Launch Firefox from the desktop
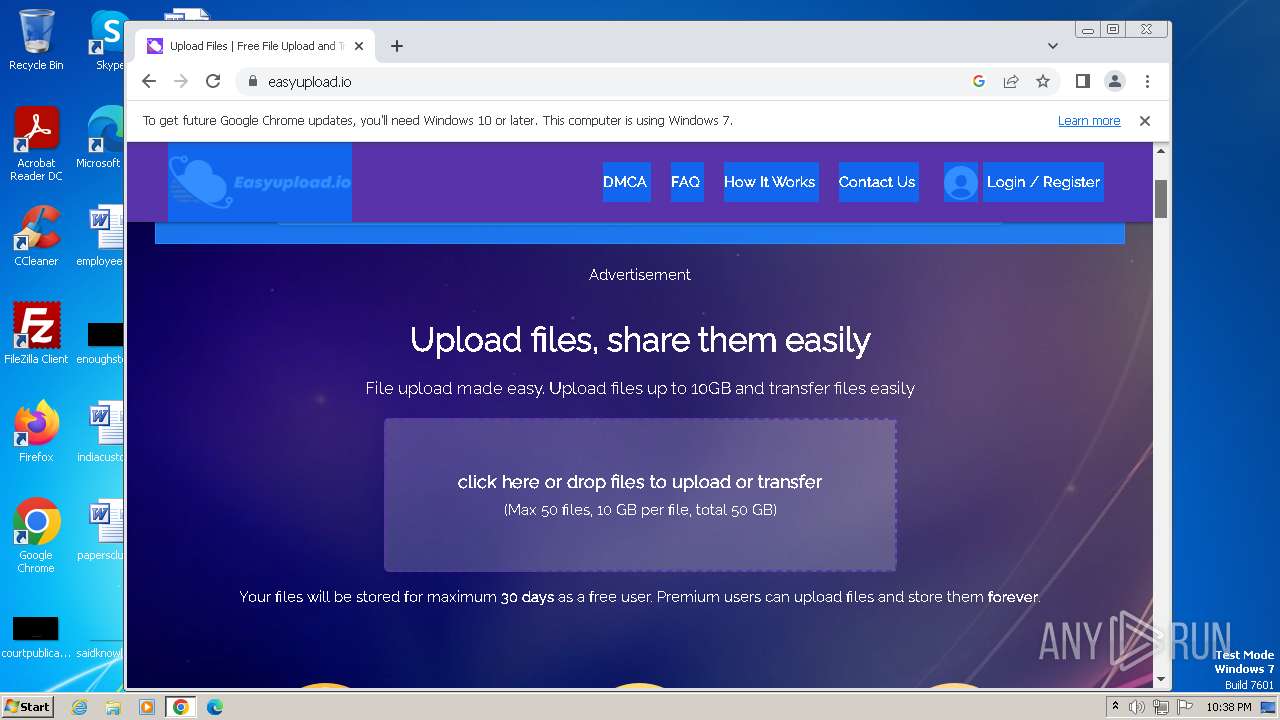 click(x=36, y=432)
